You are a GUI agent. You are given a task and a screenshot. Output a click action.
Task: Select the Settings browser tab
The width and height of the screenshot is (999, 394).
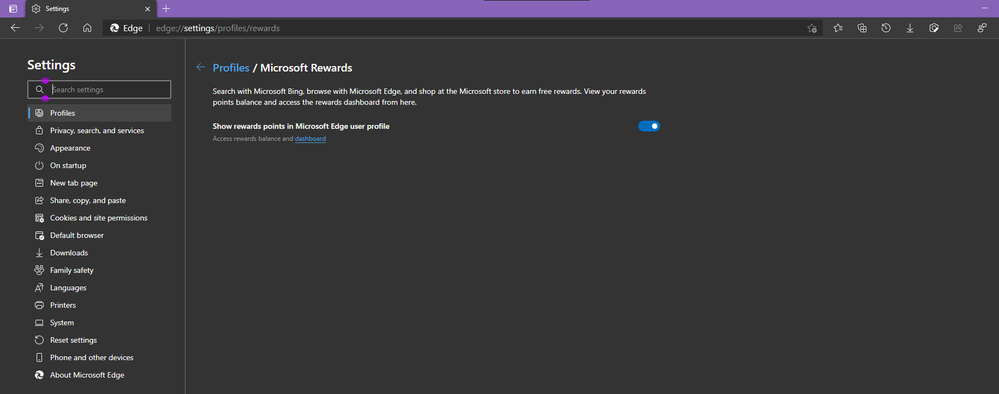[x=91, y=9]
